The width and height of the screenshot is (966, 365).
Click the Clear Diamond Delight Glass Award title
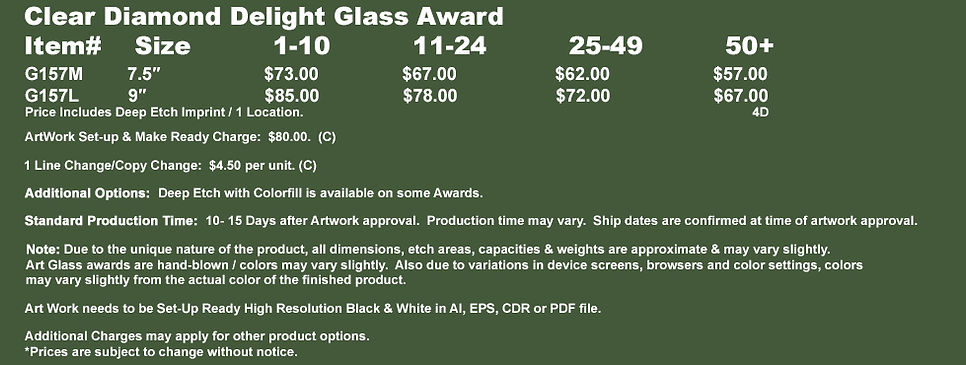coord(264,17)
